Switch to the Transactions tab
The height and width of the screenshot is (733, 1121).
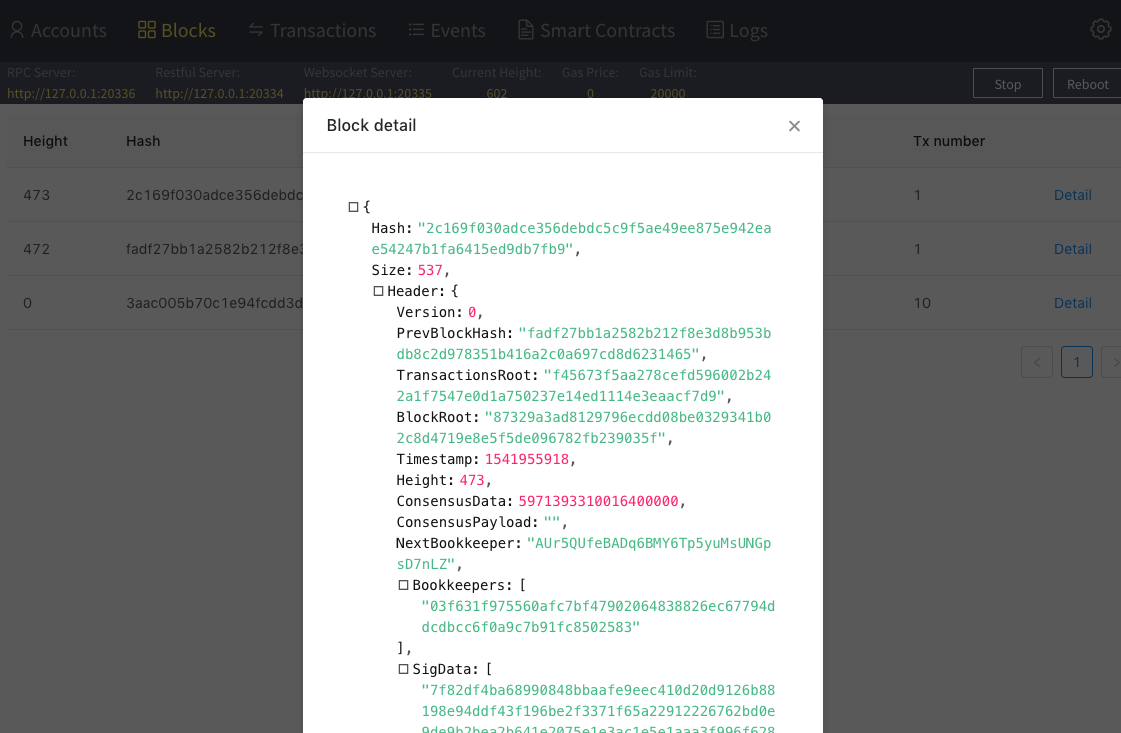tap(312, 30)
